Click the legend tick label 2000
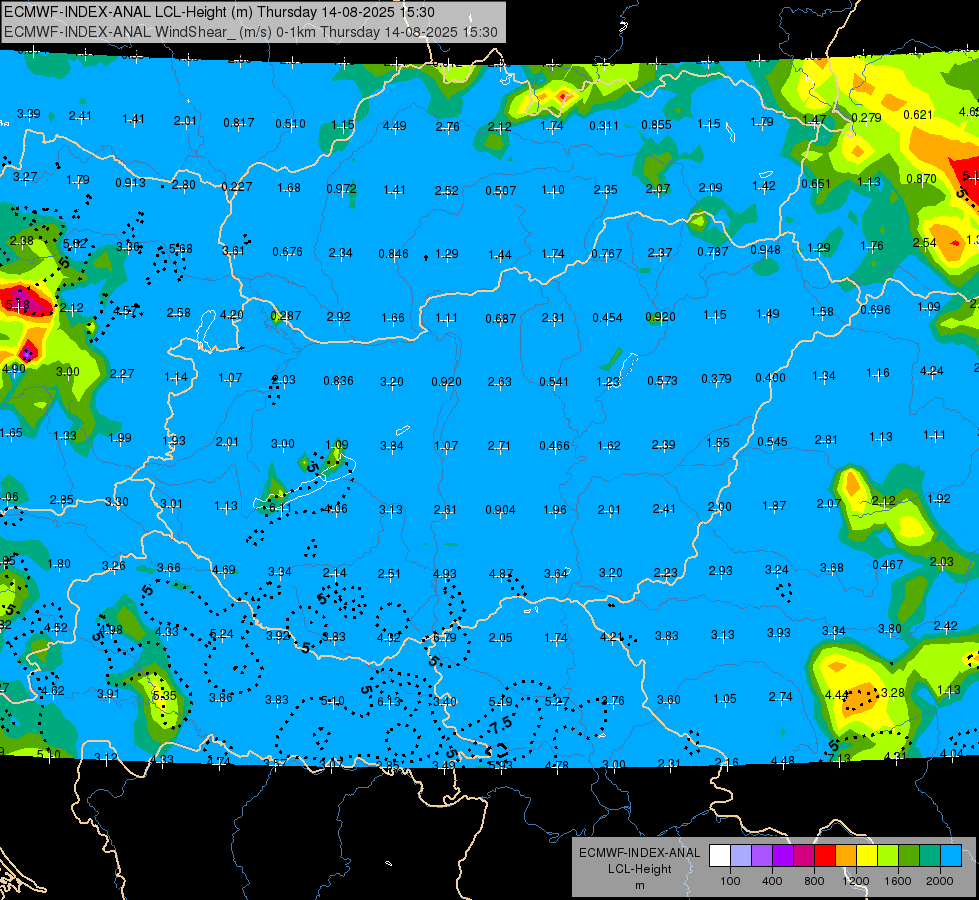This screenshot has height=900, width=979. (x=940, y=881)
